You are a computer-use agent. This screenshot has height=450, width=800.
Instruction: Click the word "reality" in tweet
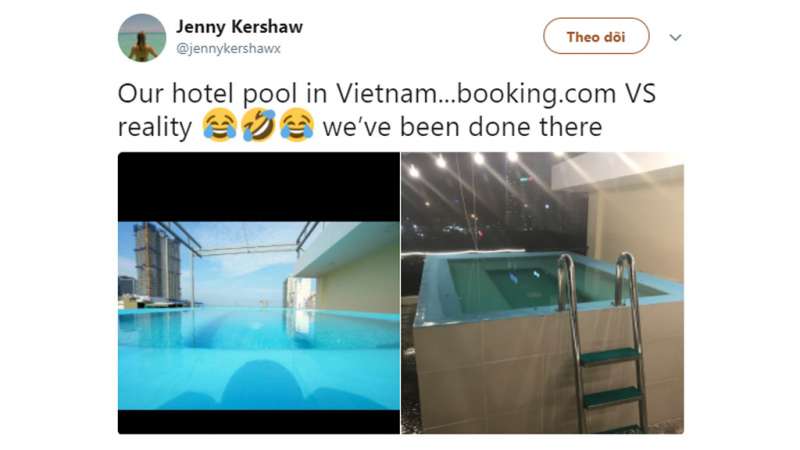(155, 127)
